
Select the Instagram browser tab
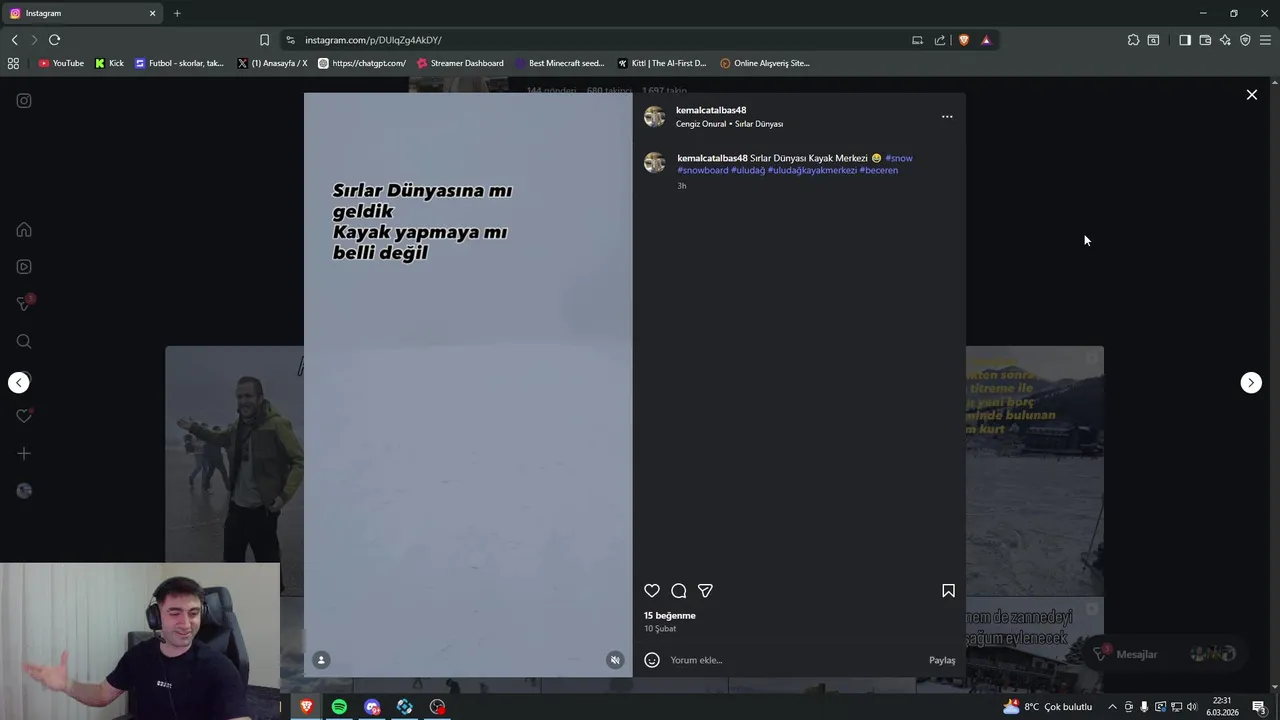coord(82,13)
